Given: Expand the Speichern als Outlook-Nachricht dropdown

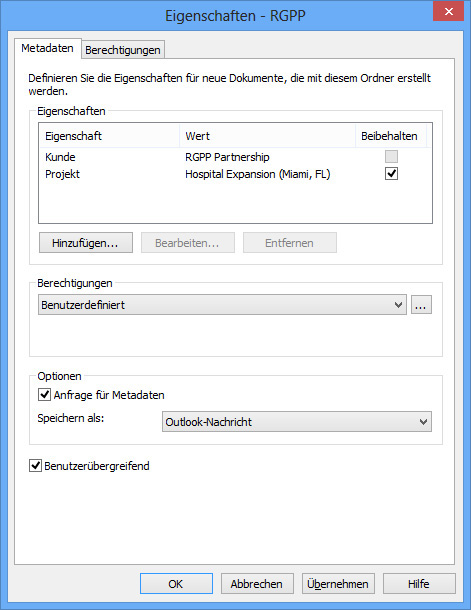Looking at the screenshot, I should coord(297,422).
